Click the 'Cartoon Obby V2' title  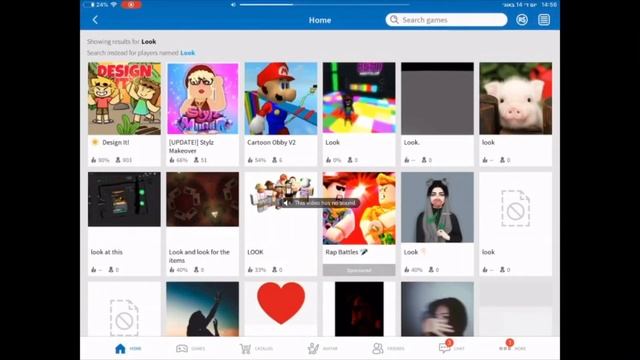271,142
